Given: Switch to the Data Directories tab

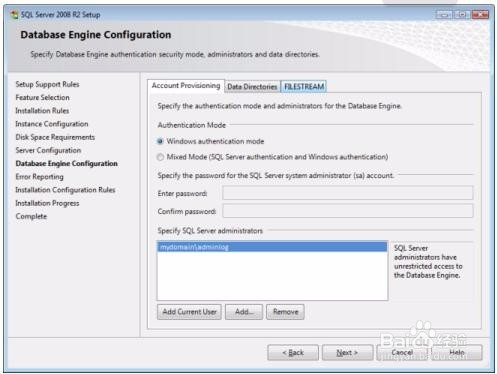Looking at the screenshot, I should 252,87.
